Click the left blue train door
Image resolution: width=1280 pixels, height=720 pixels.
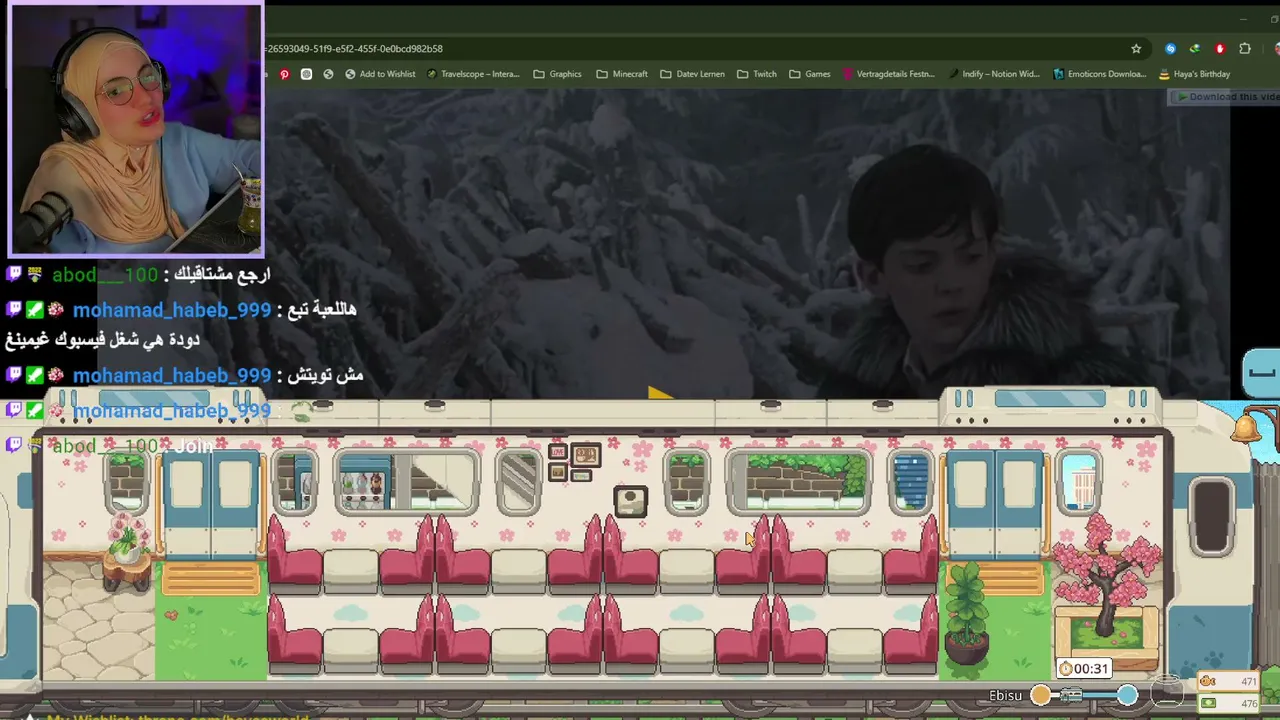pos(210,506)
